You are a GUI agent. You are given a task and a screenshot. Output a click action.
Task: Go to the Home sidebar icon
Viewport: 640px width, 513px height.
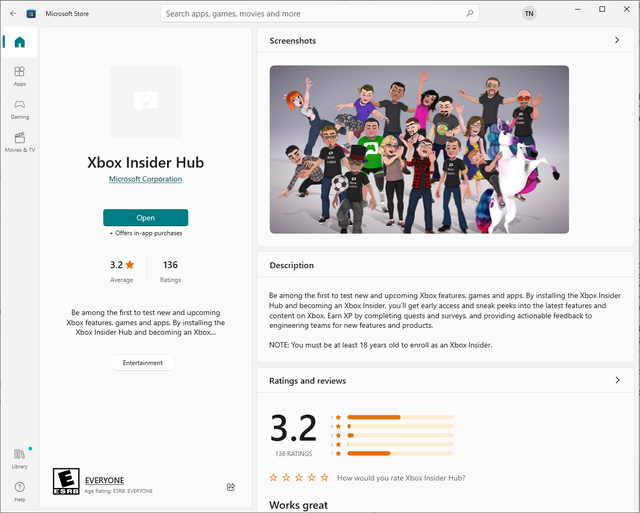pyautogui.click(x=19, y=42)
